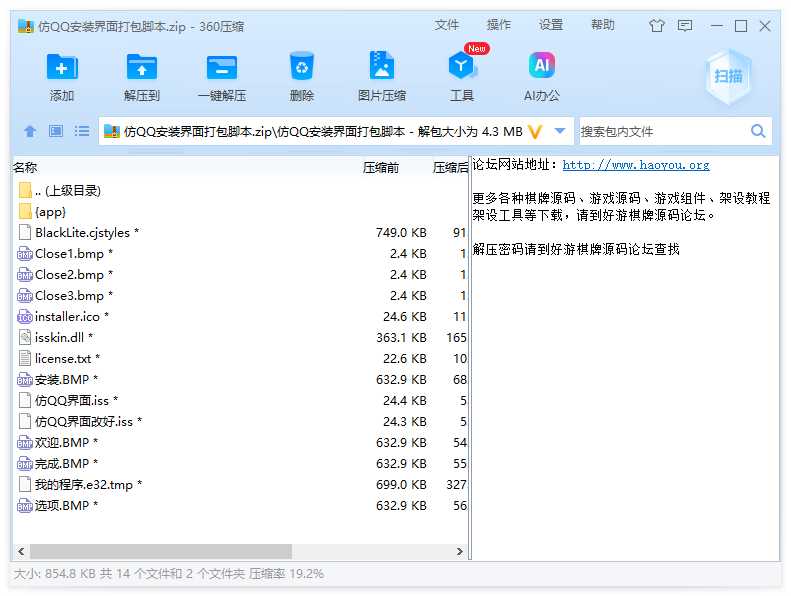
Task: Click the 解压到 (Extract to) icon
Action: pyautogui.click(x=142, y=67)
